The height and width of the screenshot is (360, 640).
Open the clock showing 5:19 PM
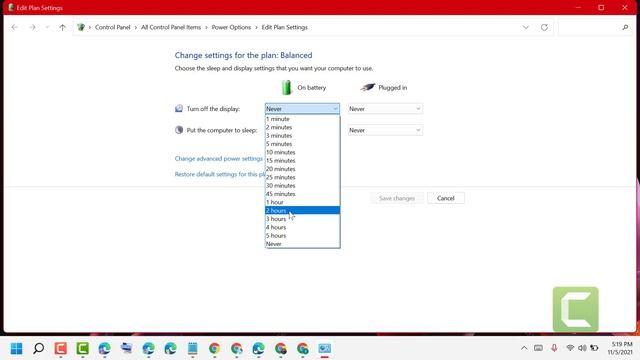620,348
